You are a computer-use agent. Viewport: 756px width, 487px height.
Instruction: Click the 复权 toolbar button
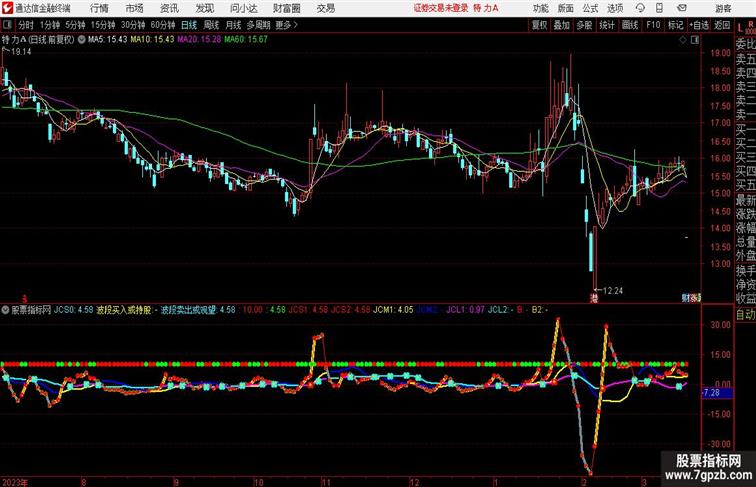539,25
